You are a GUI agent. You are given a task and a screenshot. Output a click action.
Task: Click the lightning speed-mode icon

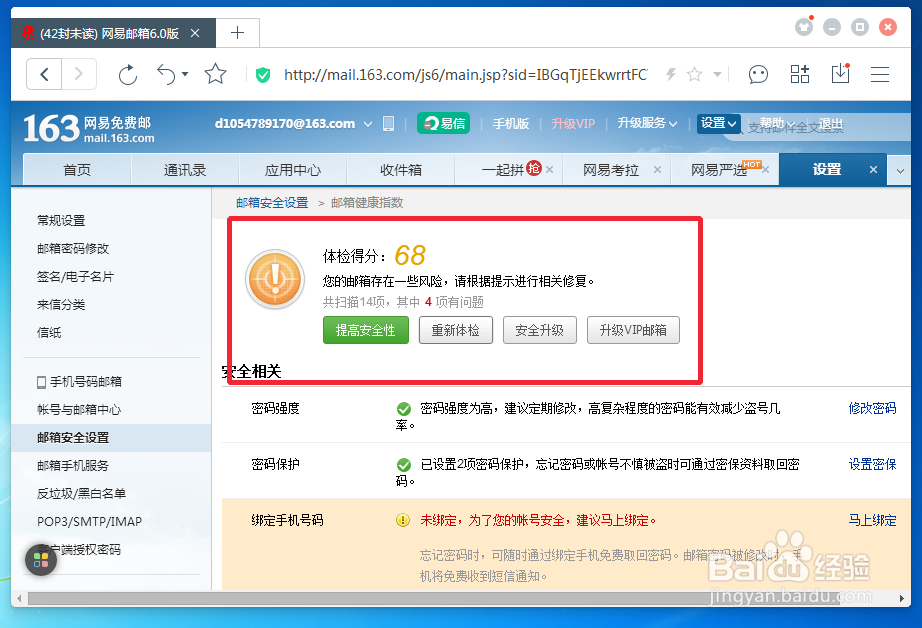point(671,74)
